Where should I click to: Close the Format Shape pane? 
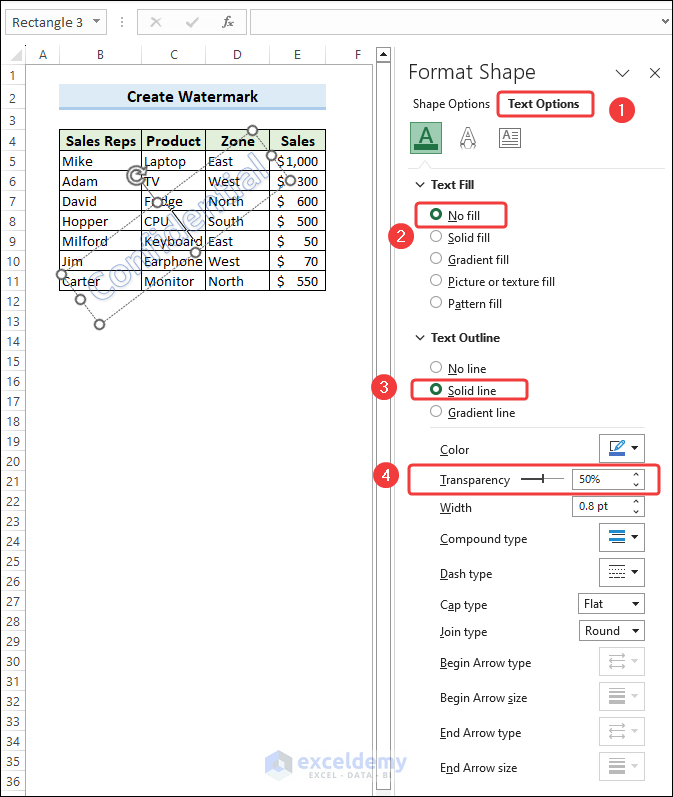pos(655,73)
